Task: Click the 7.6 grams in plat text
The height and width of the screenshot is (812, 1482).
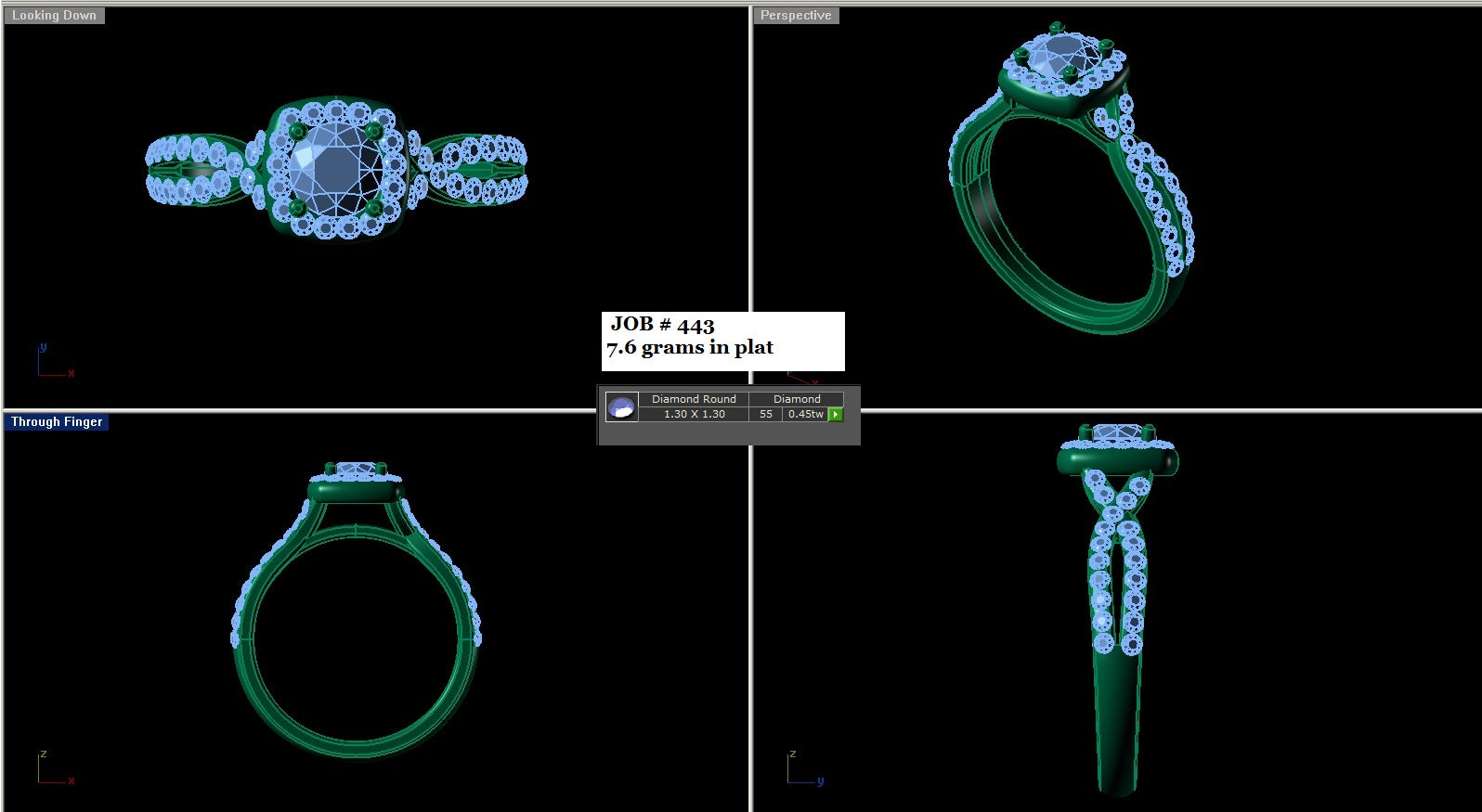Action: tap(690, 348)
